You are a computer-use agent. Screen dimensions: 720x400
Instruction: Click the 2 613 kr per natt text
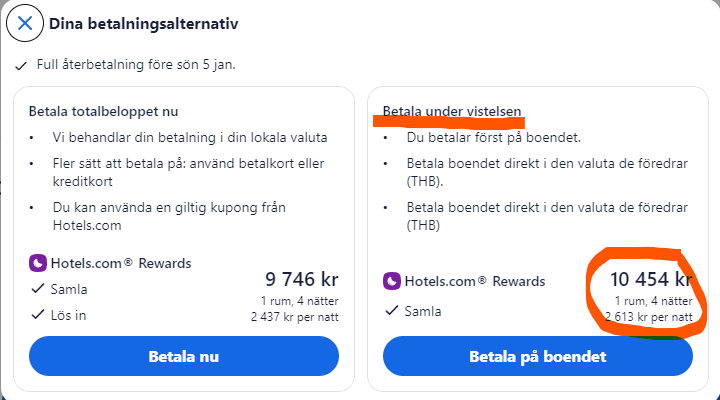click(x=649, y=317)
